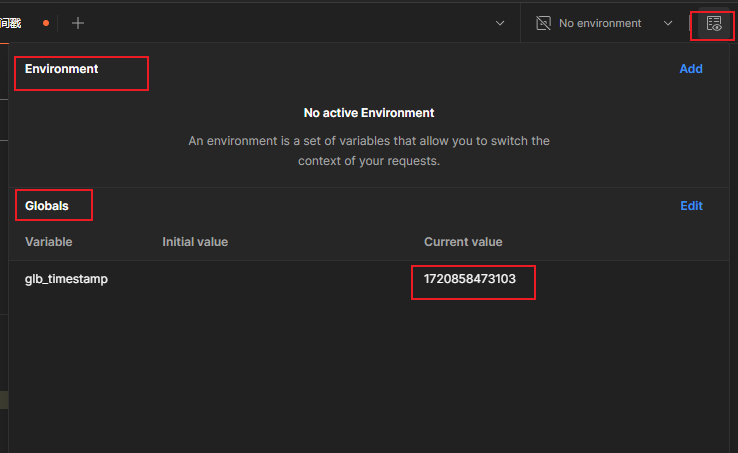Click Edit link for Globals
The image size is (738, 453).
click(x=691, y=206)
